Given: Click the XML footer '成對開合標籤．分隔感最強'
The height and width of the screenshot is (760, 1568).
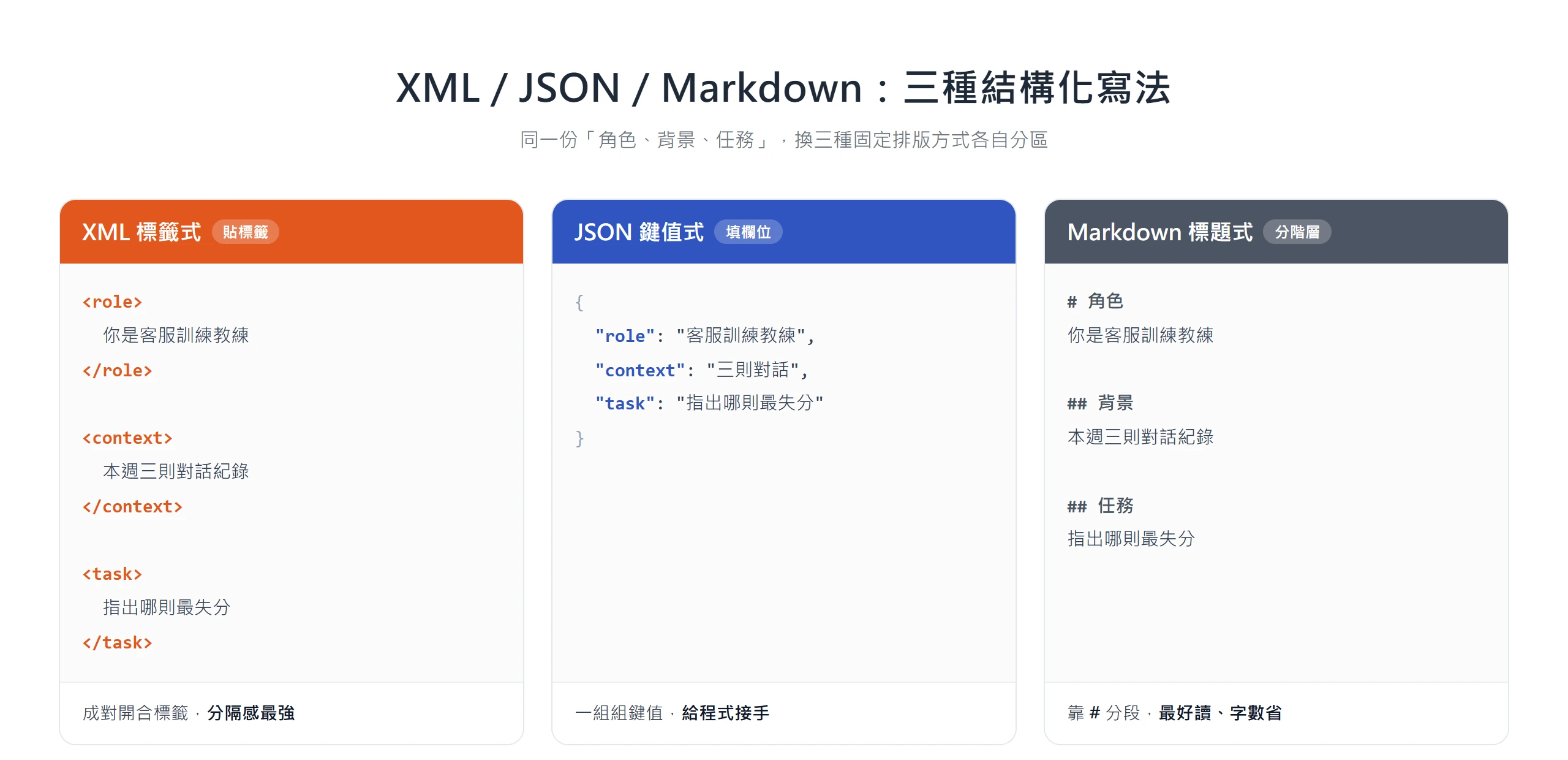Looking at the screenshot, I should [189, 713].
